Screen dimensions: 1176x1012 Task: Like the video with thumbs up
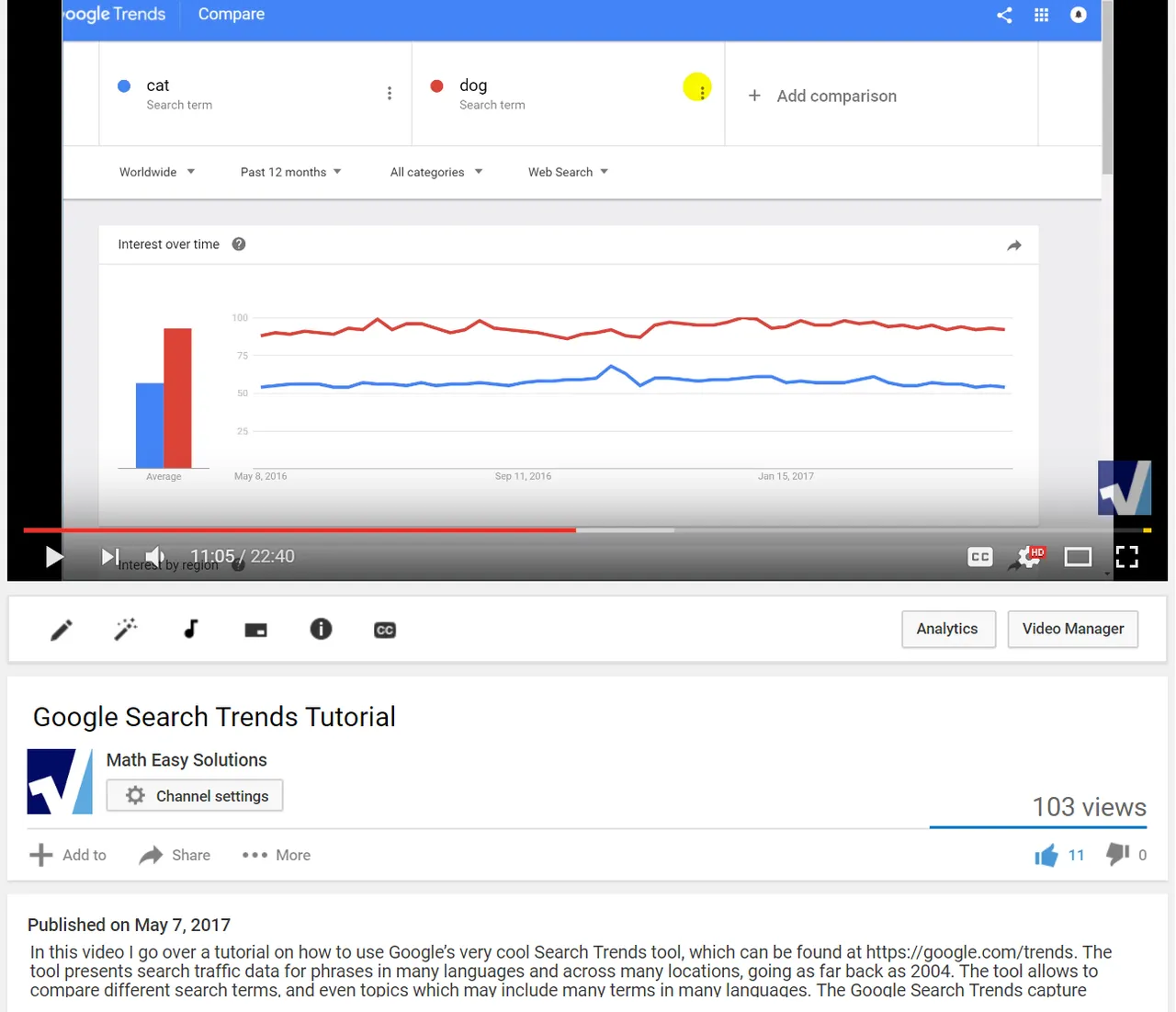point(1058,855)
